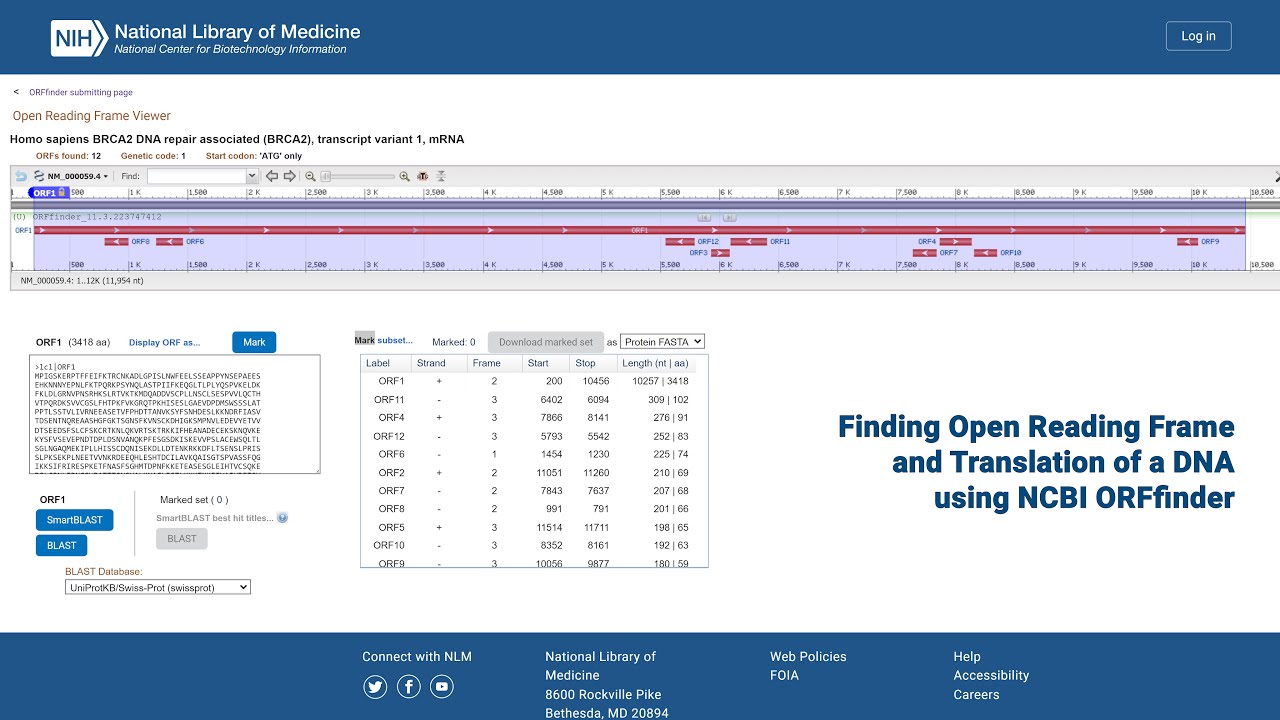Click inside the ORF1 protein sequence box
Screen dimensions: 1280x720
(x=175, y=414)
